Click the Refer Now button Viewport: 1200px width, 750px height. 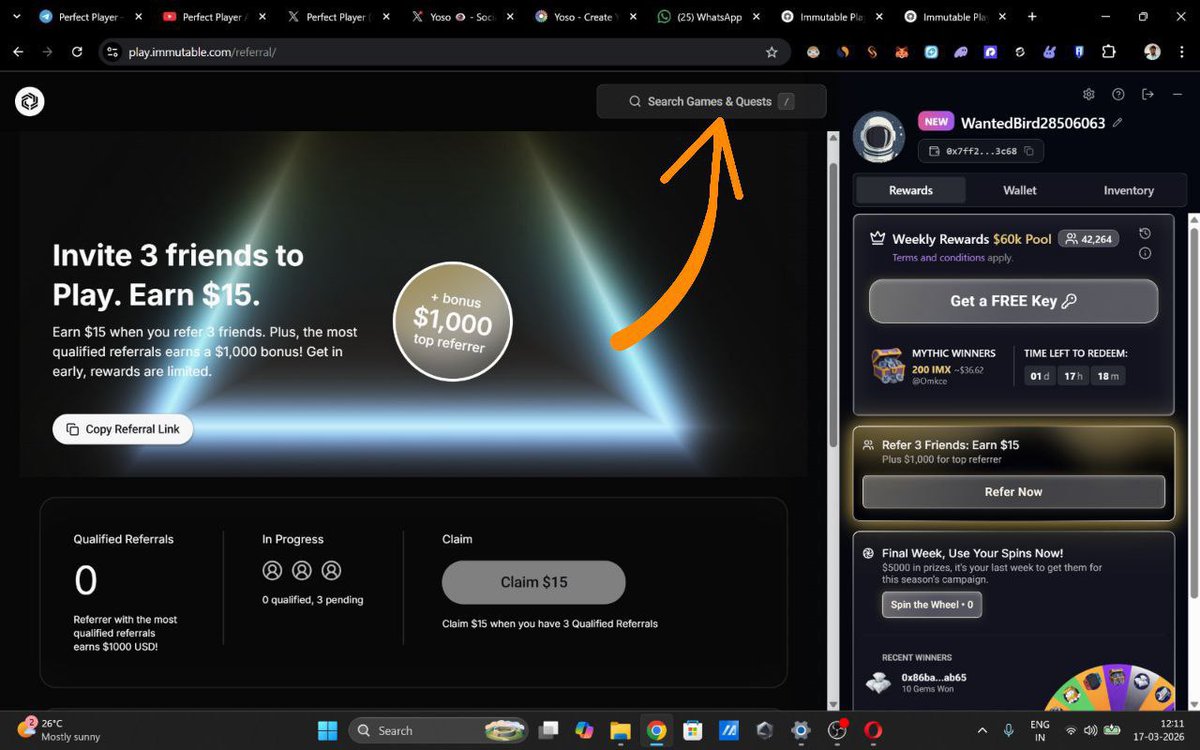(1013, 492)
